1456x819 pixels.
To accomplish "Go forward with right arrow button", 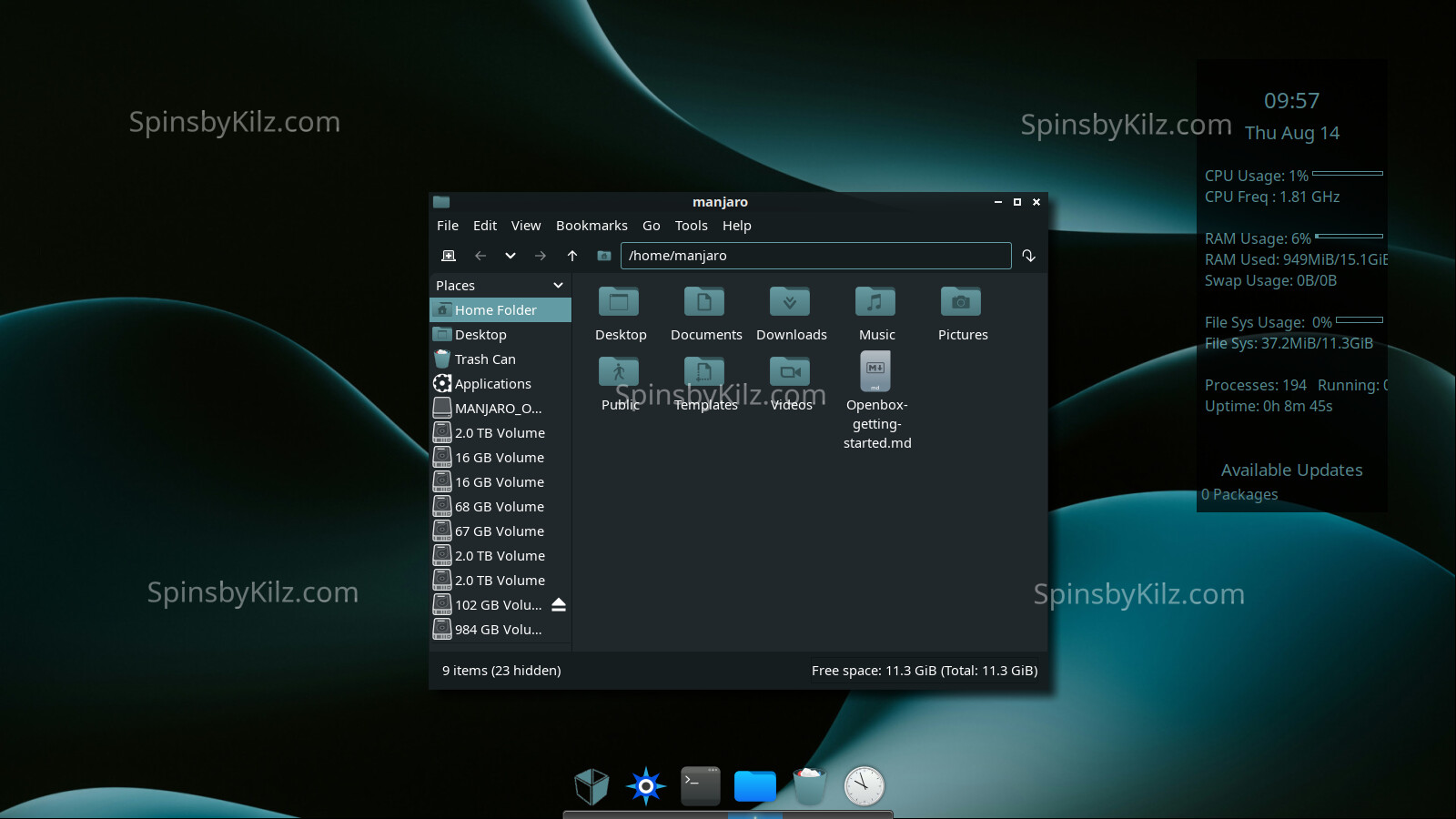I will (541, 256).
